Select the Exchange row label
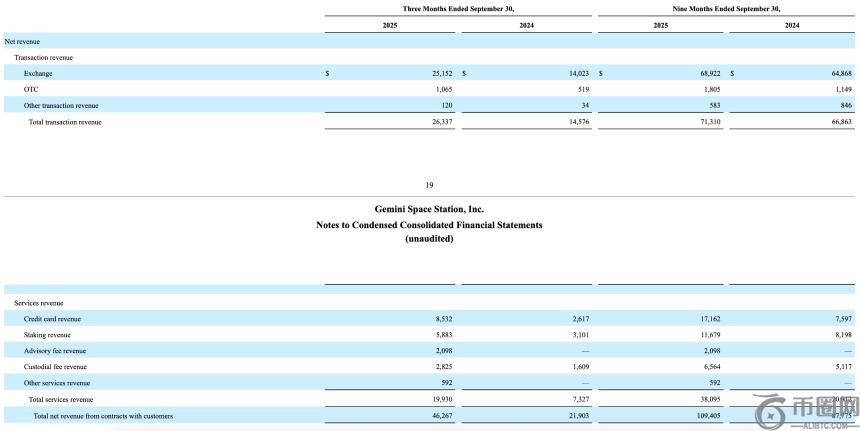The height and width of the screenshot is (431, 860). [38, 73]
